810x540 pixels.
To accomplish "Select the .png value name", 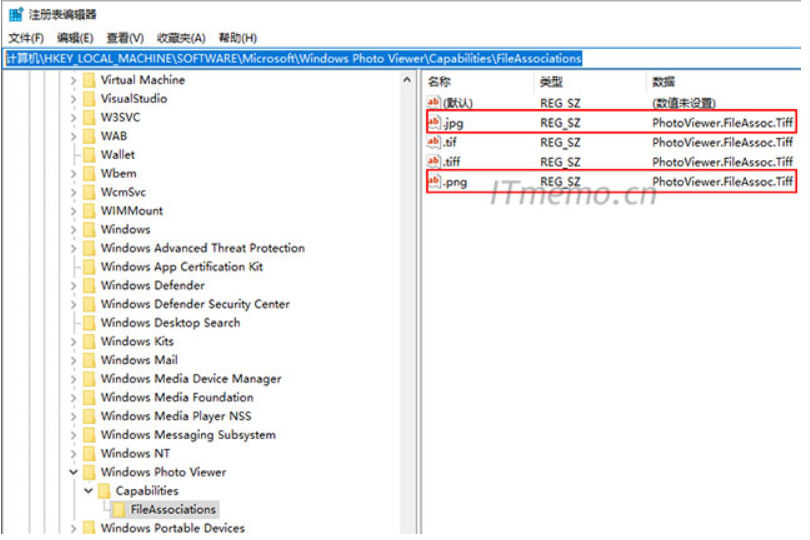I will (x=455, y=182).
